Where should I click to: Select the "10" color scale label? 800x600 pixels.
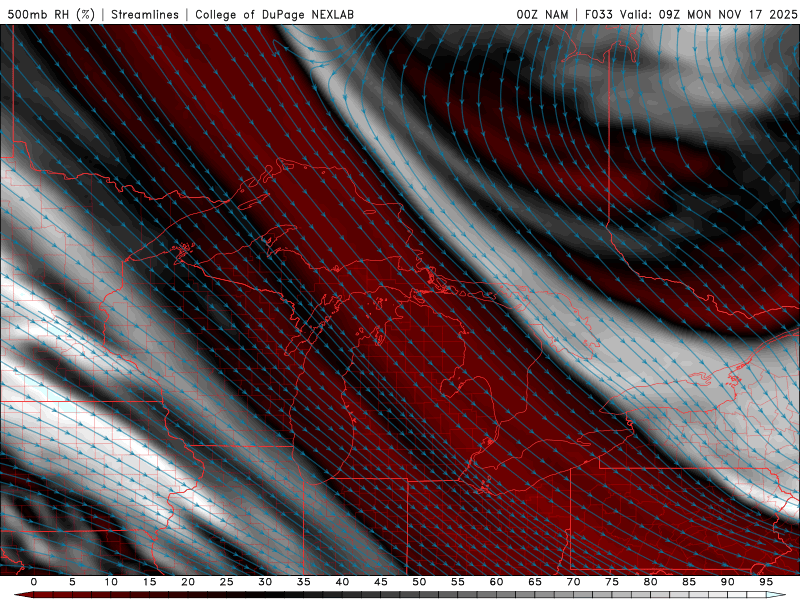point(111,582)
